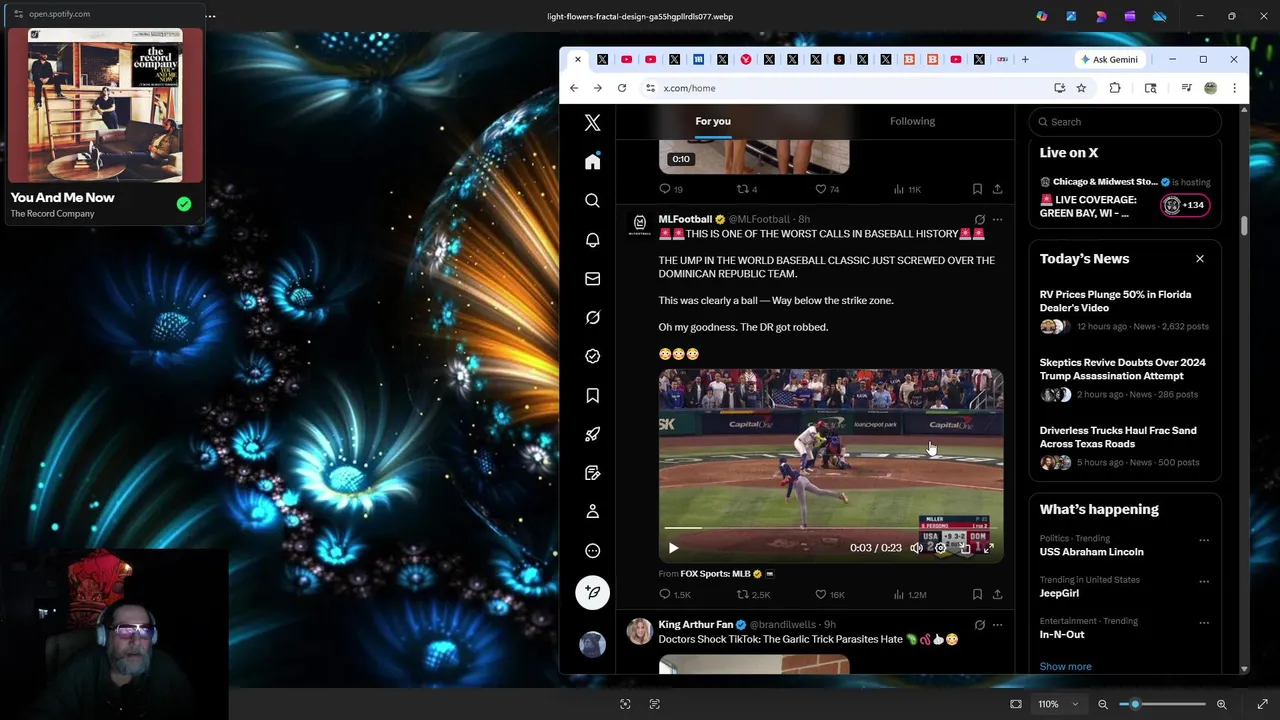Bookmark this page with the star
Viewport: 1280px width, 720px height.
point(1081,88)
